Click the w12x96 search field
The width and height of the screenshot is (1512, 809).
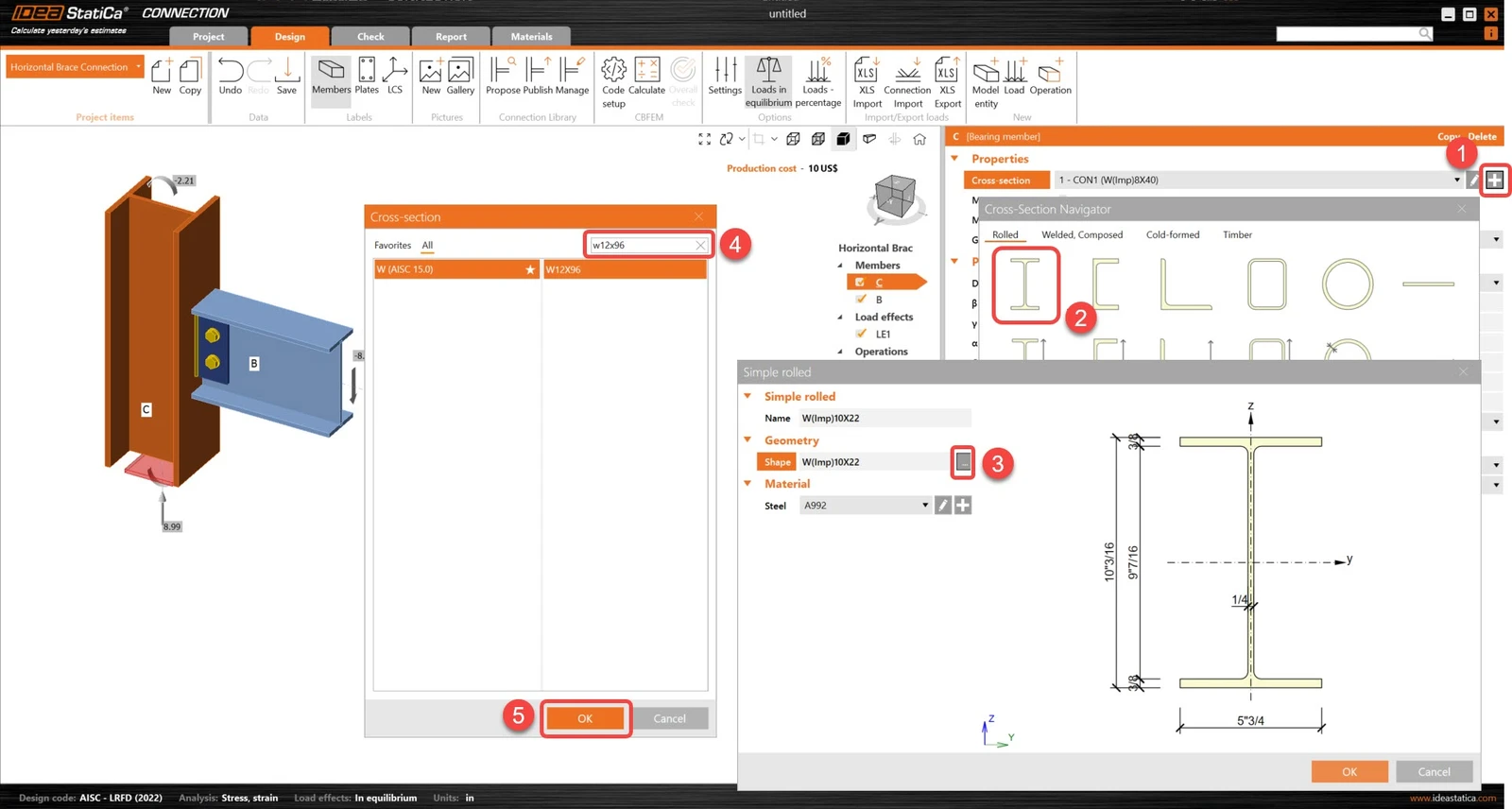tap(643, 245)
